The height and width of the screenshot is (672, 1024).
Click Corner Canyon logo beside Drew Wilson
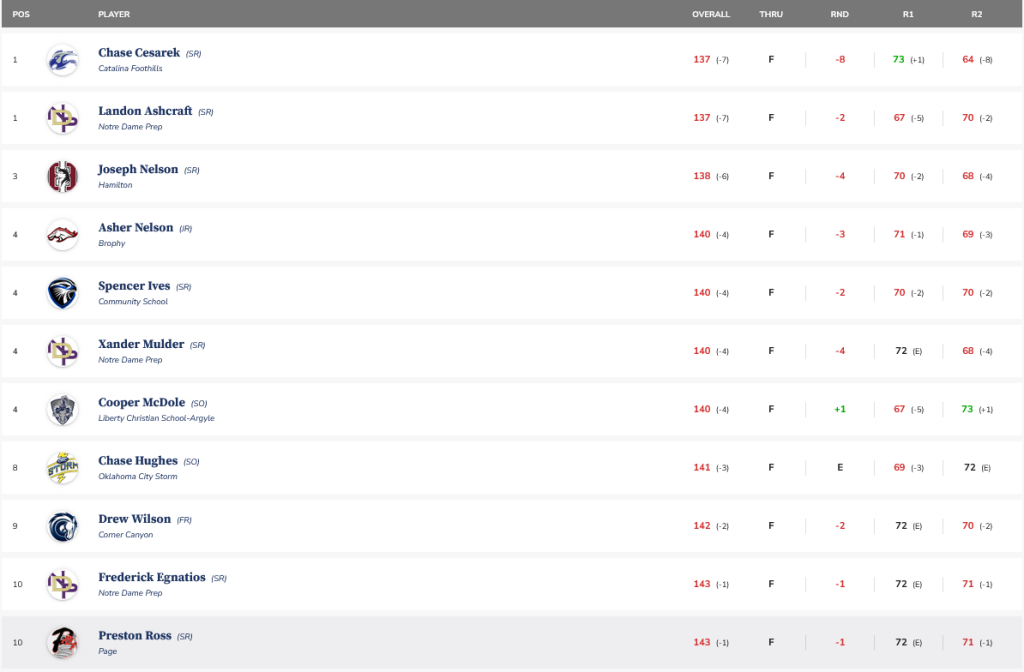pyautogui.click(x=62, y=526)
